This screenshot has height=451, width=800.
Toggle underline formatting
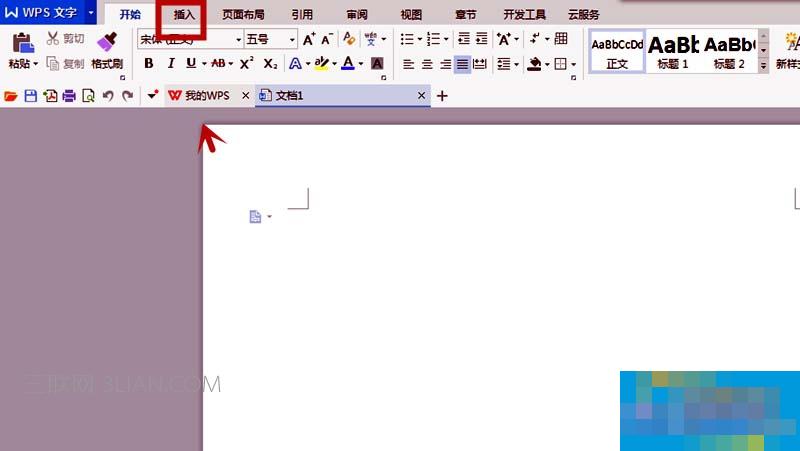click(x=191, y=63)
